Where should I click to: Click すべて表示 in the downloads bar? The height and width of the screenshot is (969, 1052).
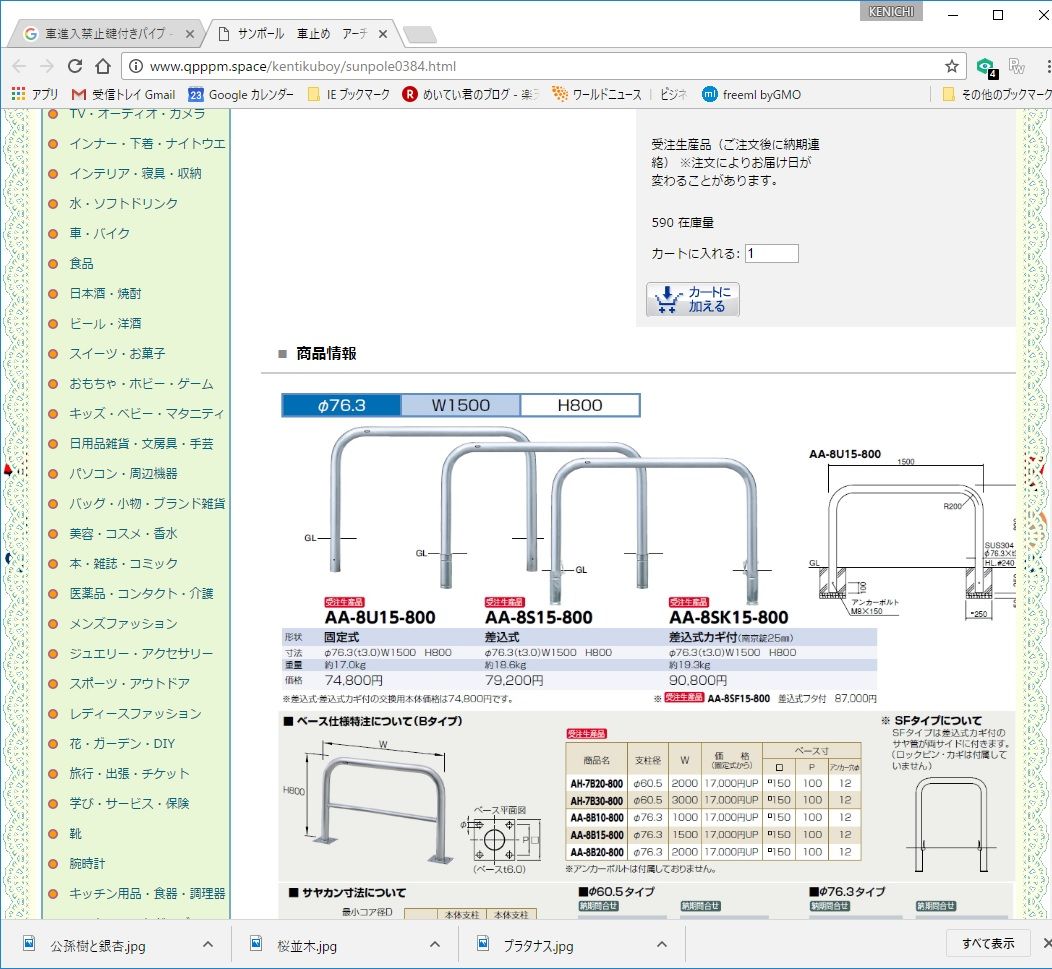click(x=988, y=943)
